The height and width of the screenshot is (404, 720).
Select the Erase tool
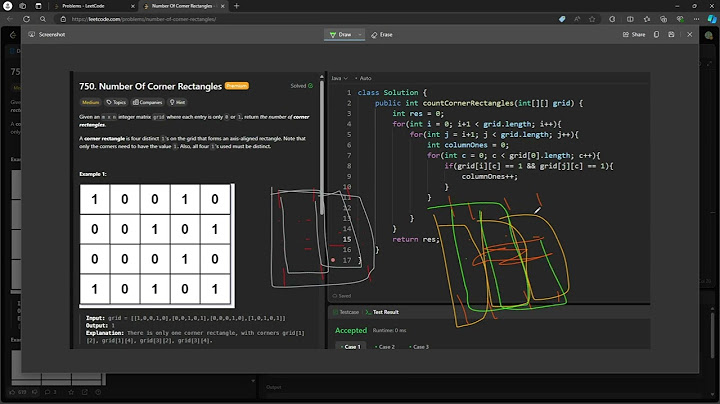pos(382,34)
